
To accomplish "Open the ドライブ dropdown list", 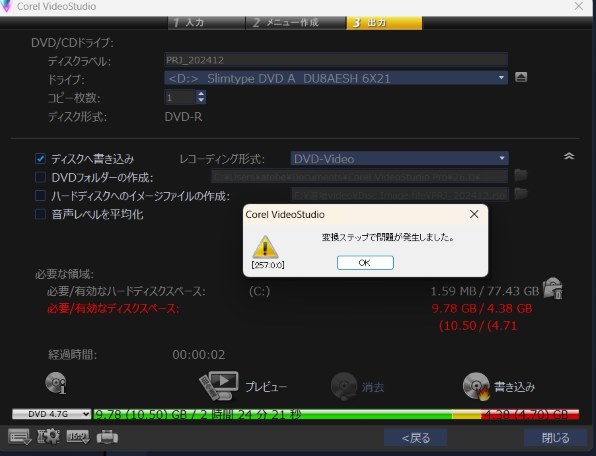I will tap(336, 78).
